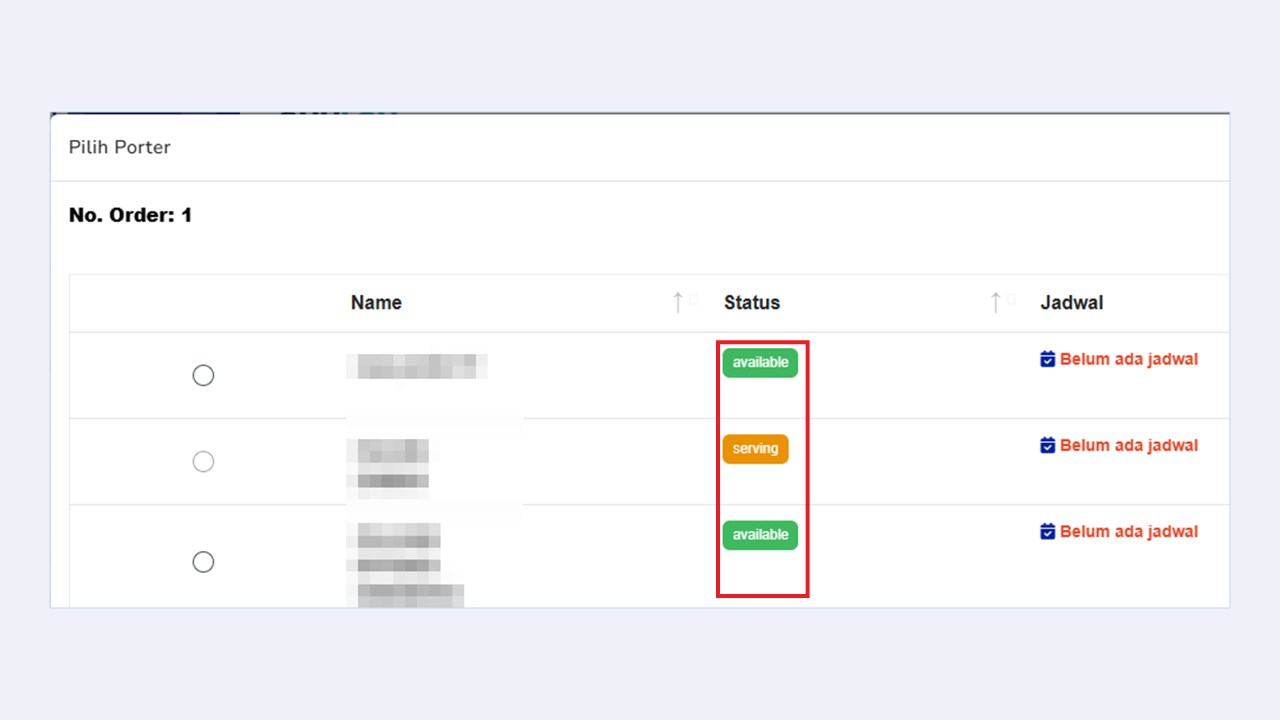Open Belum ada jadwal in last row

point(1129,531)
